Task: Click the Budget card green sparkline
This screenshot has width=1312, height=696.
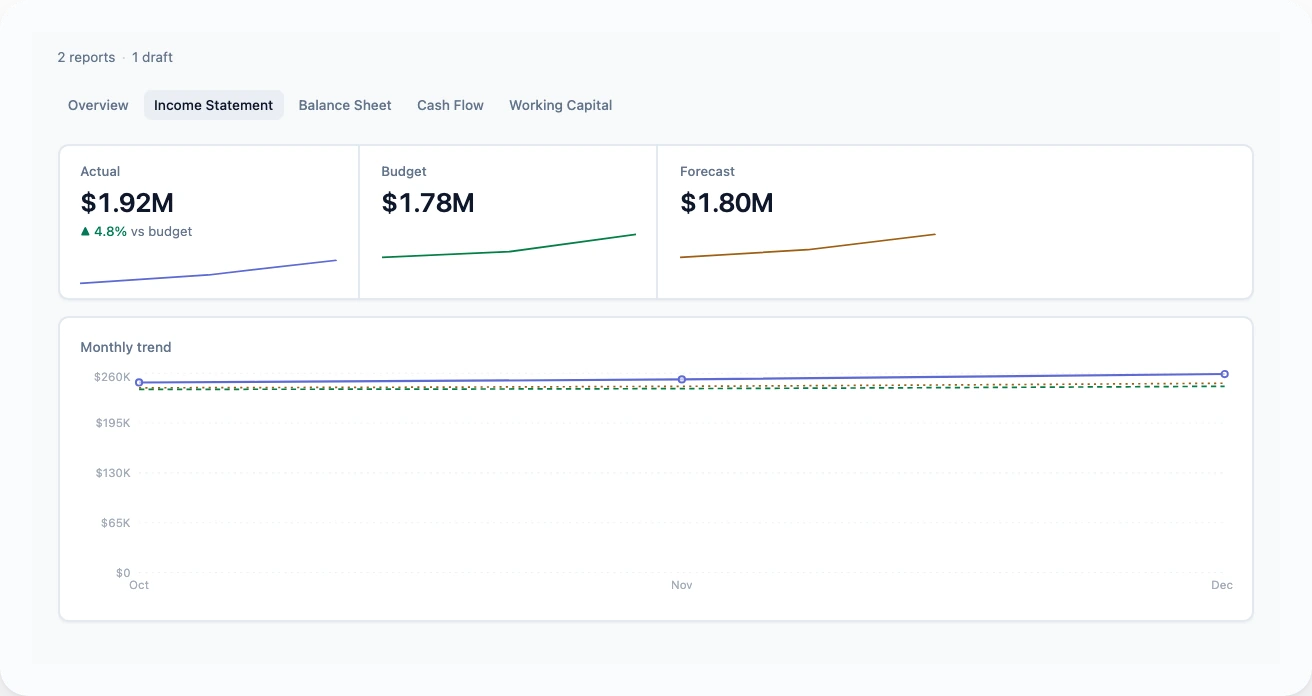Action: click(x=508, y=246)
